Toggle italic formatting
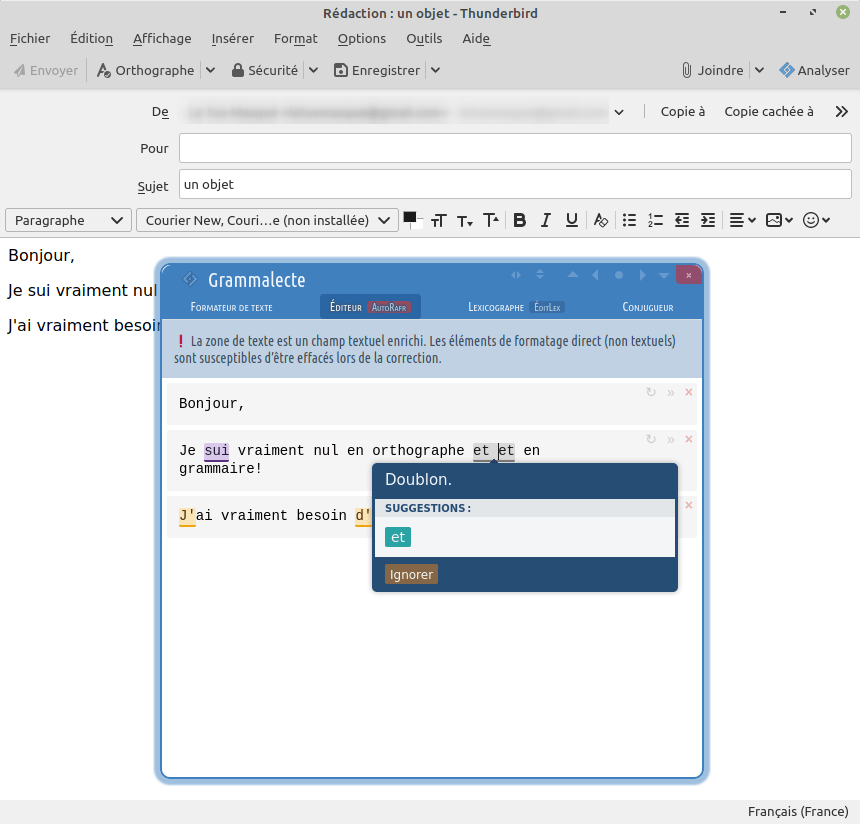 [x=546, y=220]
